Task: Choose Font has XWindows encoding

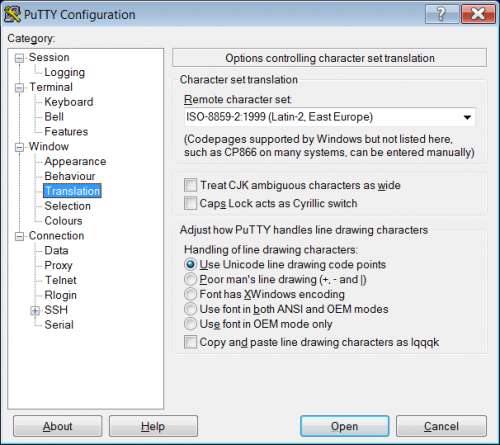Action: [x=190, y=294]
